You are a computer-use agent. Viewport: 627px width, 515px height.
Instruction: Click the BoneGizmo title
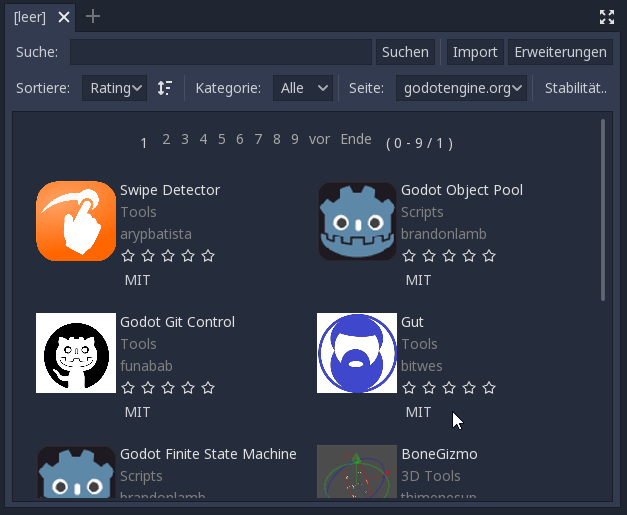pos(439,454)
